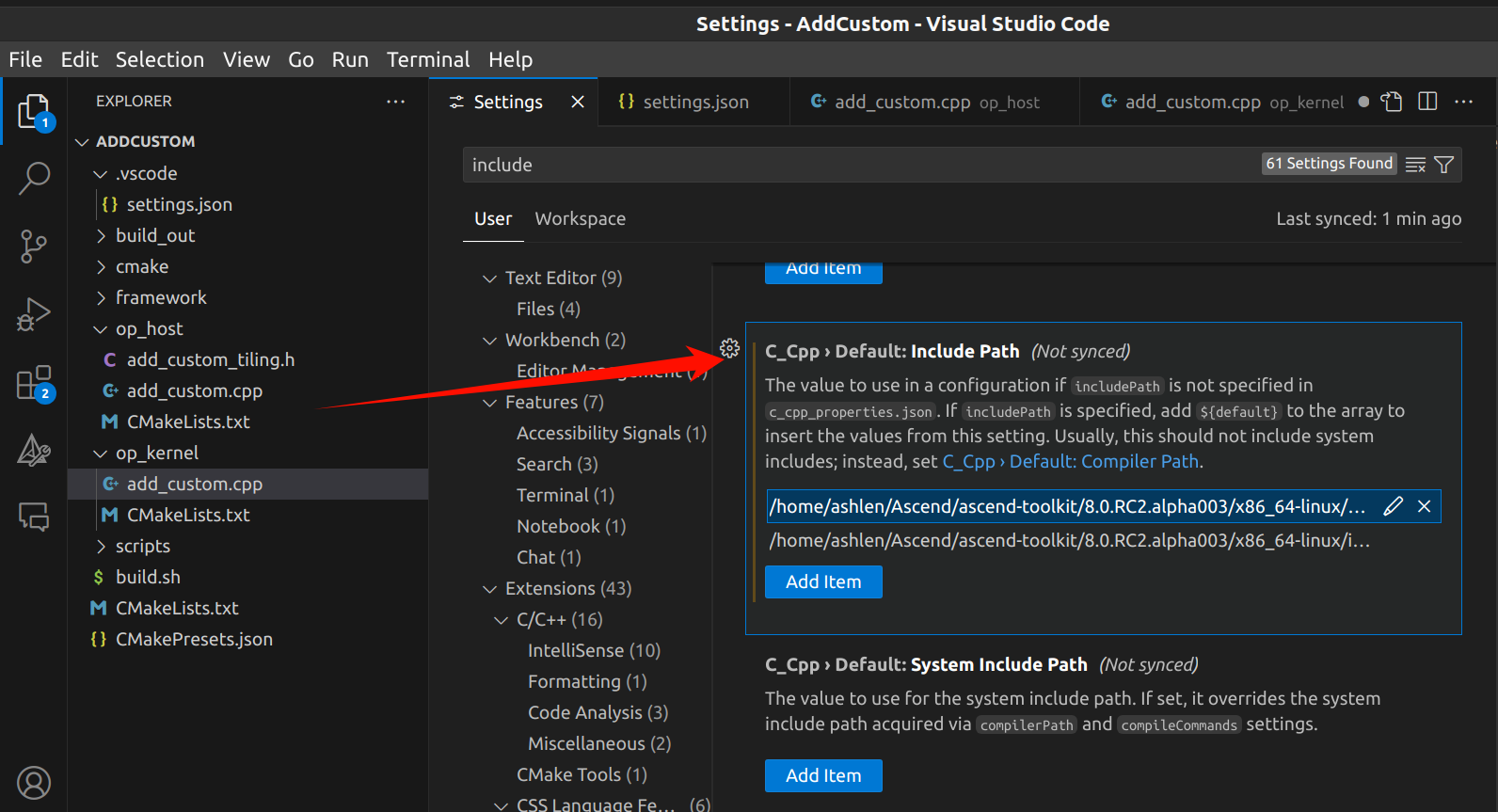This screenshot has height=812, width=1498.
Task: Click Add Item under System Include Path
Action: pyautogui.click(x=823, y=775)
